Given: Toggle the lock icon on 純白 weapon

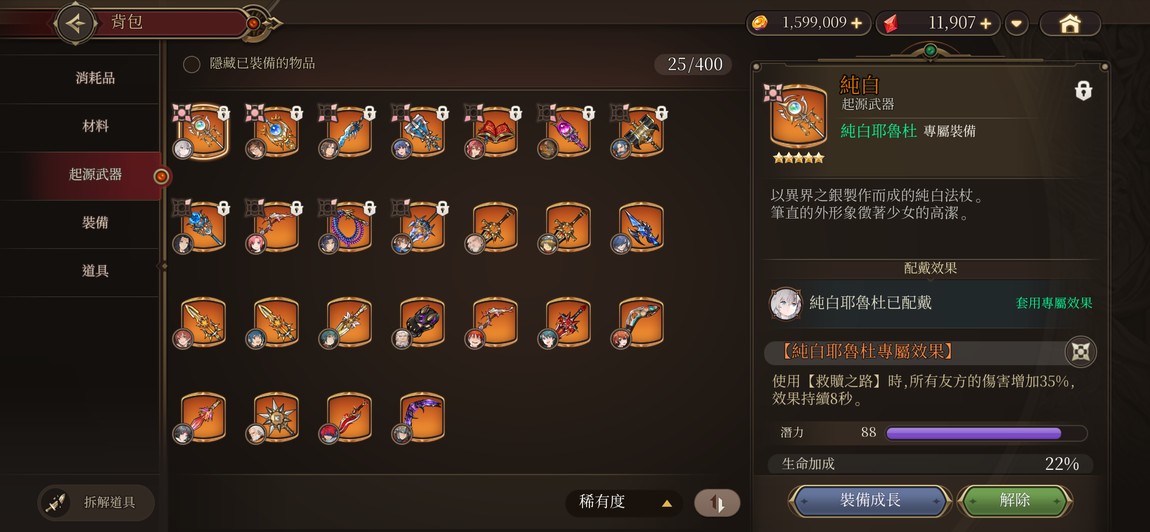Looking at the screenshot, I should click(x=1083, y=91).
